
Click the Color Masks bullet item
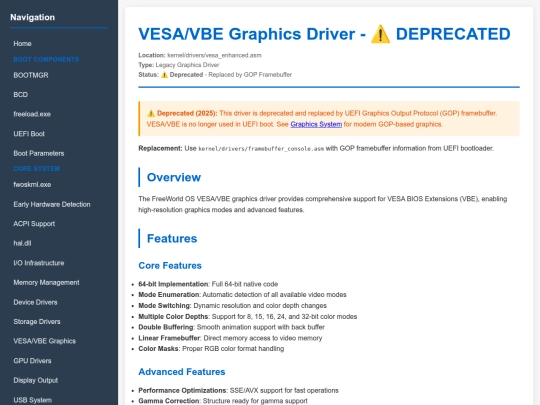(x=211, y=349)
